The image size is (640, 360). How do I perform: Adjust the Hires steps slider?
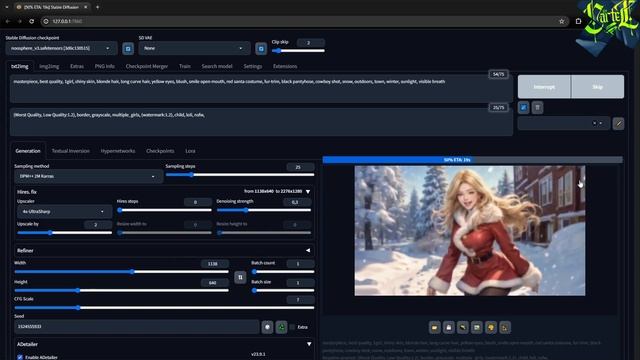pyautogui.click(x=164, y=210)
